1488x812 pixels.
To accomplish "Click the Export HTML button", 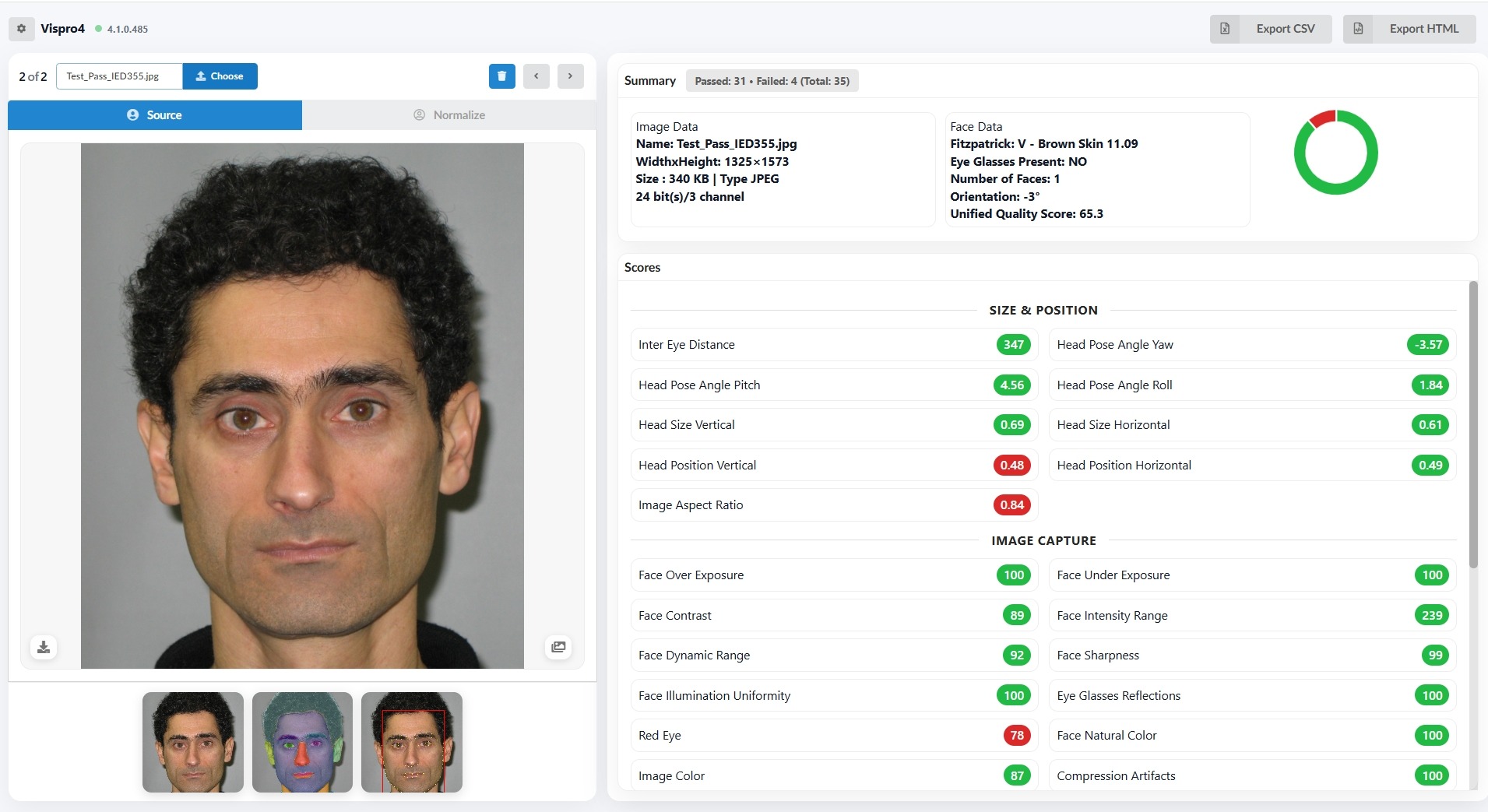I will pos(1409,29).
